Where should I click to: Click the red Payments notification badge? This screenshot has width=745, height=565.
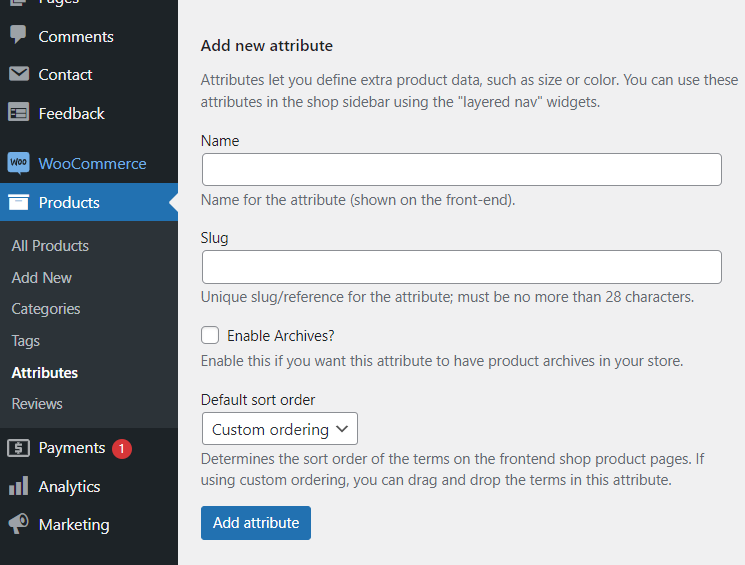[x=122, y=449]
